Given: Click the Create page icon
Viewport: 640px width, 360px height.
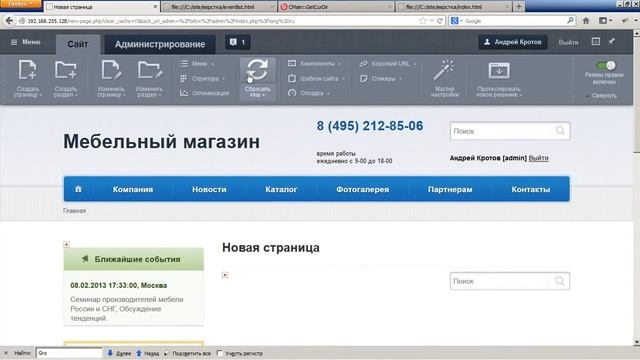Looking at the screenshot, I should pos(27,70).
